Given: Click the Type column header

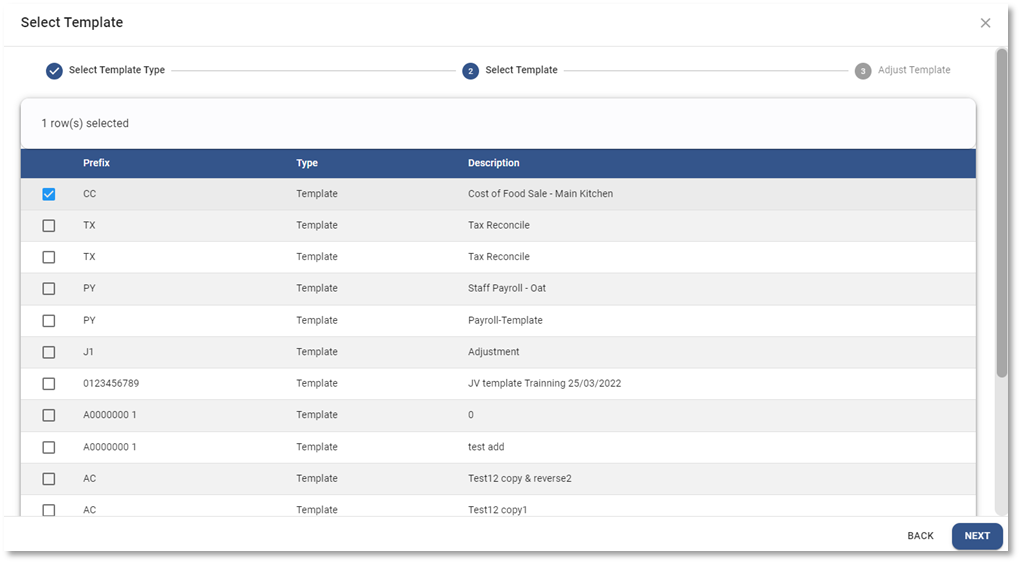Looking at the screenshot, I should pos(306,163).
